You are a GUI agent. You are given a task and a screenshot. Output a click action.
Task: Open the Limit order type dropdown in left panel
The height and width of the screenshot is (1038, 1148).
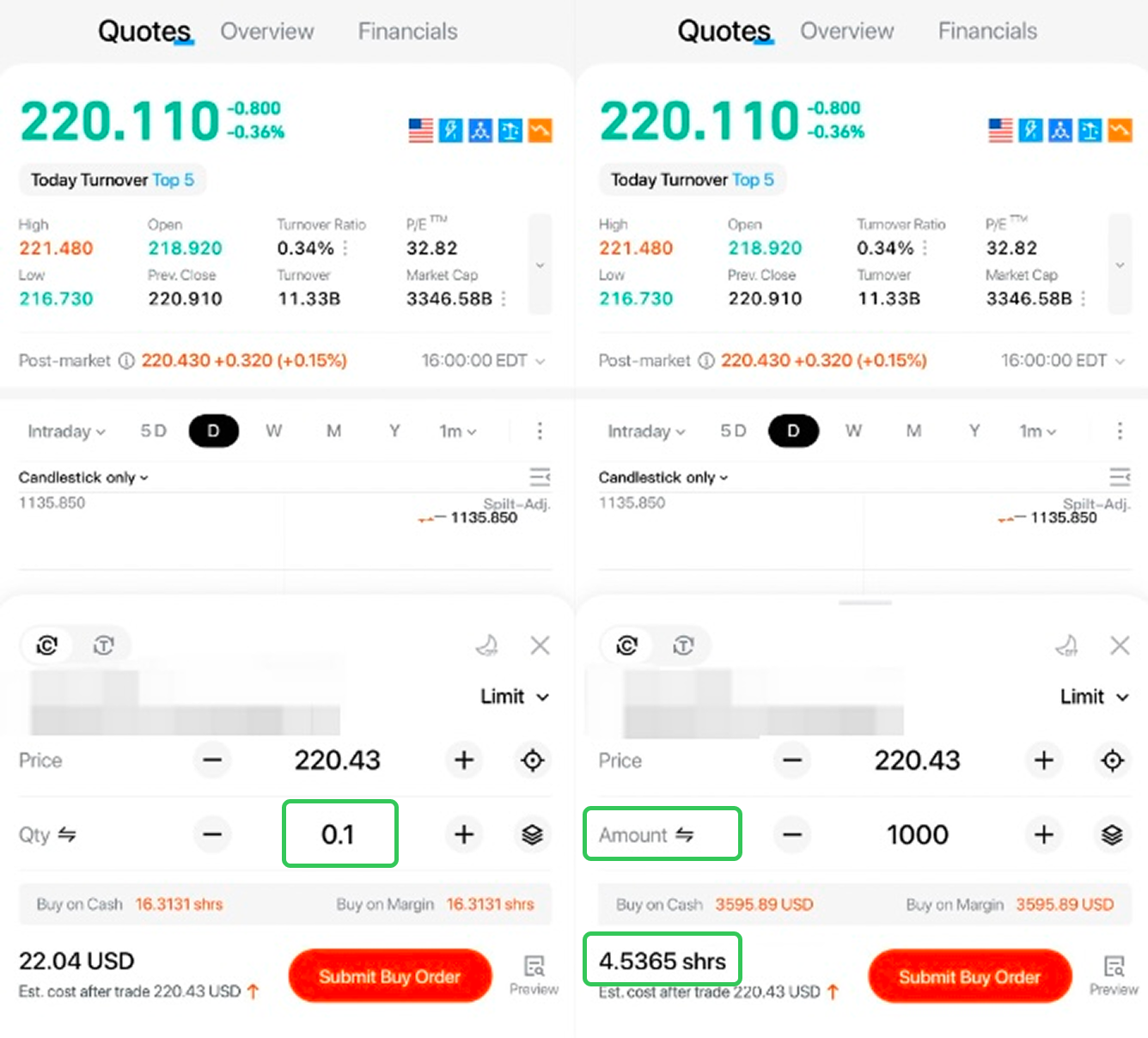pos(514,697)
